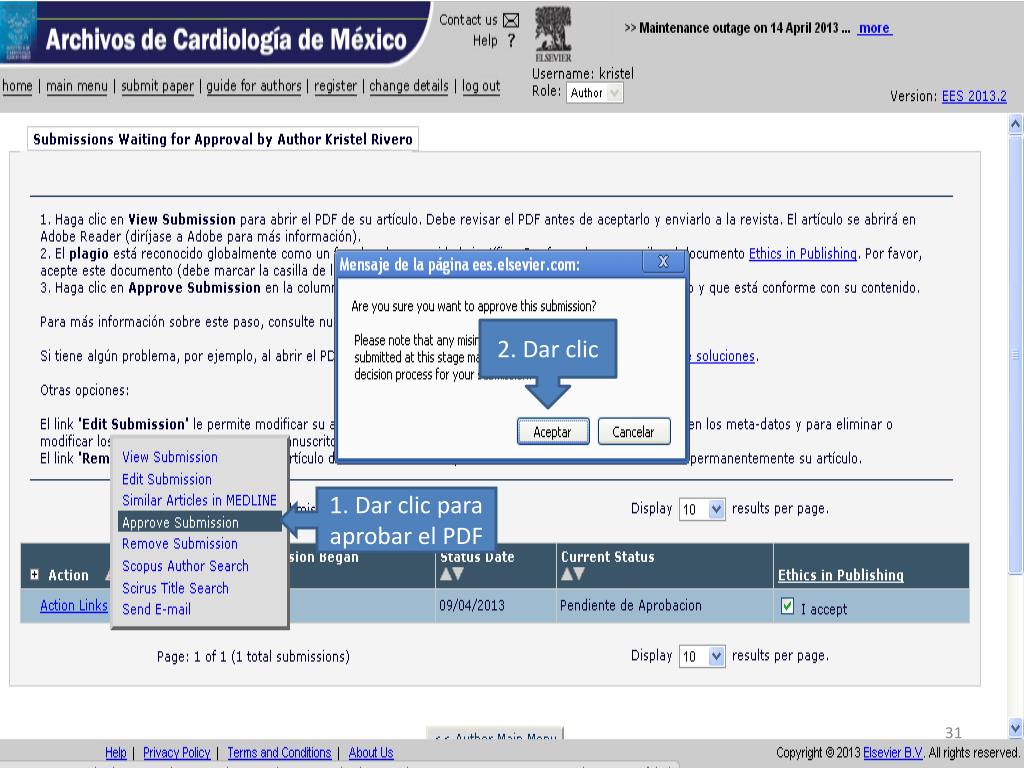
Task: Click the scrollbar up arrow
Action: click(1016, 123)
